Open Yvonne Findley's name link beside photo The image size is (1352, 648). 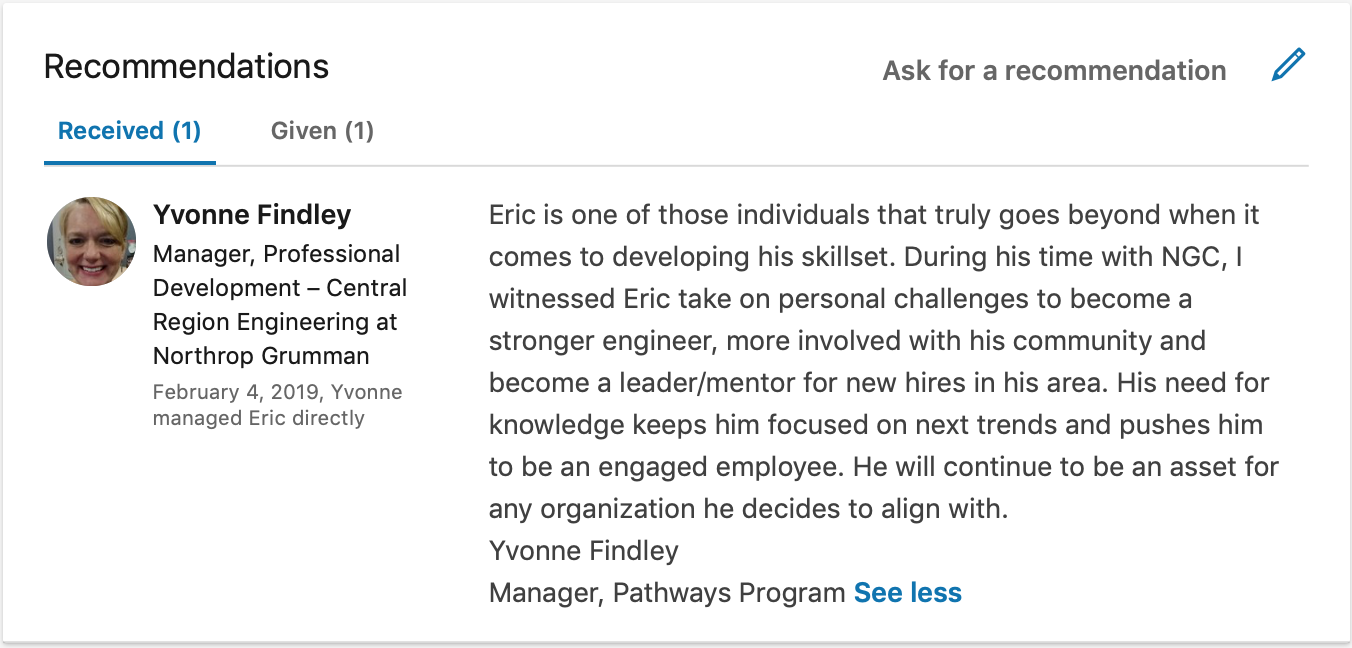252,215
